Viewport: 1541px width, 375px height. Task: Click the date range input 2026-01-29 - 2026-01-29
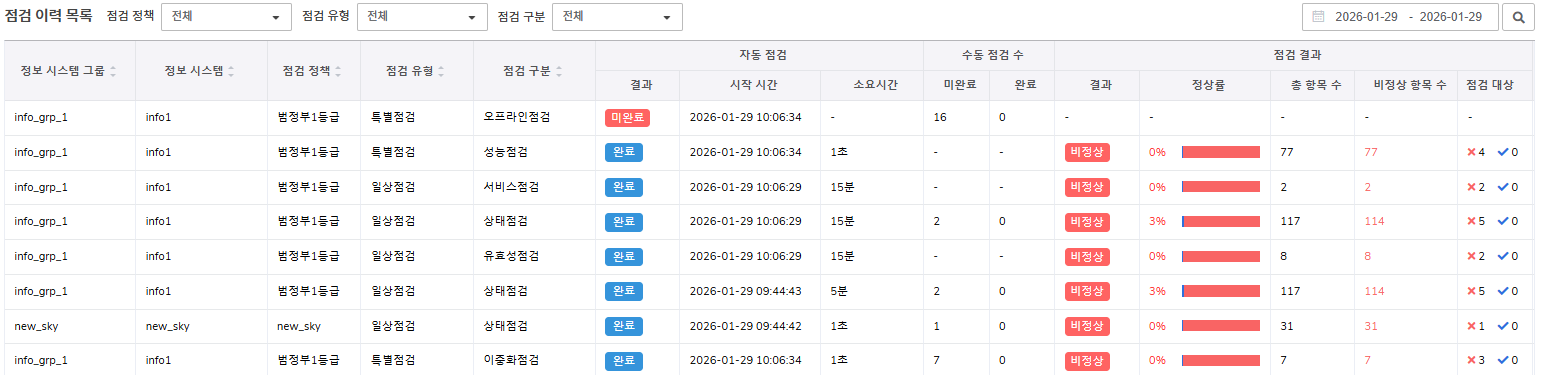point(1401,17)
